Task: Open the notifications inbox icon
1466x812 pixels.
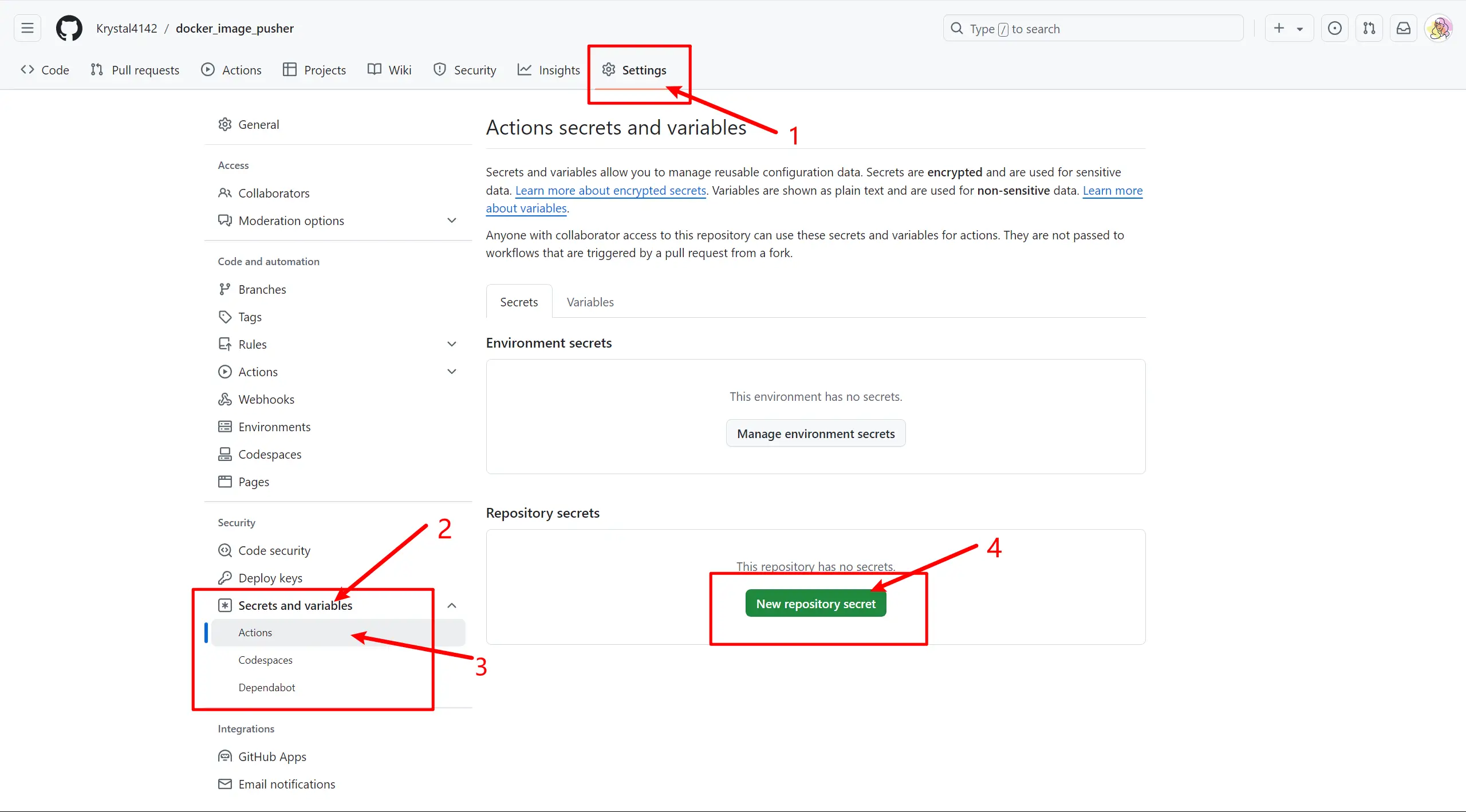Action: click(1404, 29)
